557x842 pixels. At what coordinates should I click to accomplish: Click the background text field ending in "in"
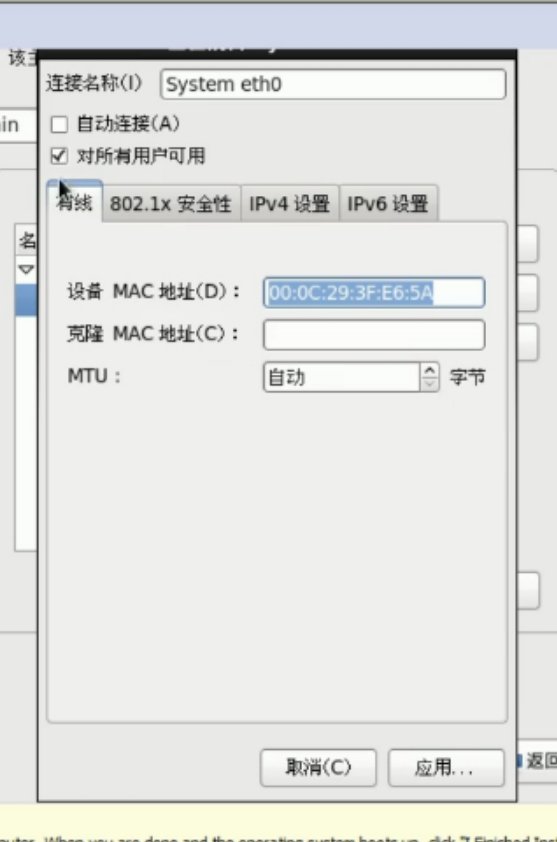tap(18, 125)
